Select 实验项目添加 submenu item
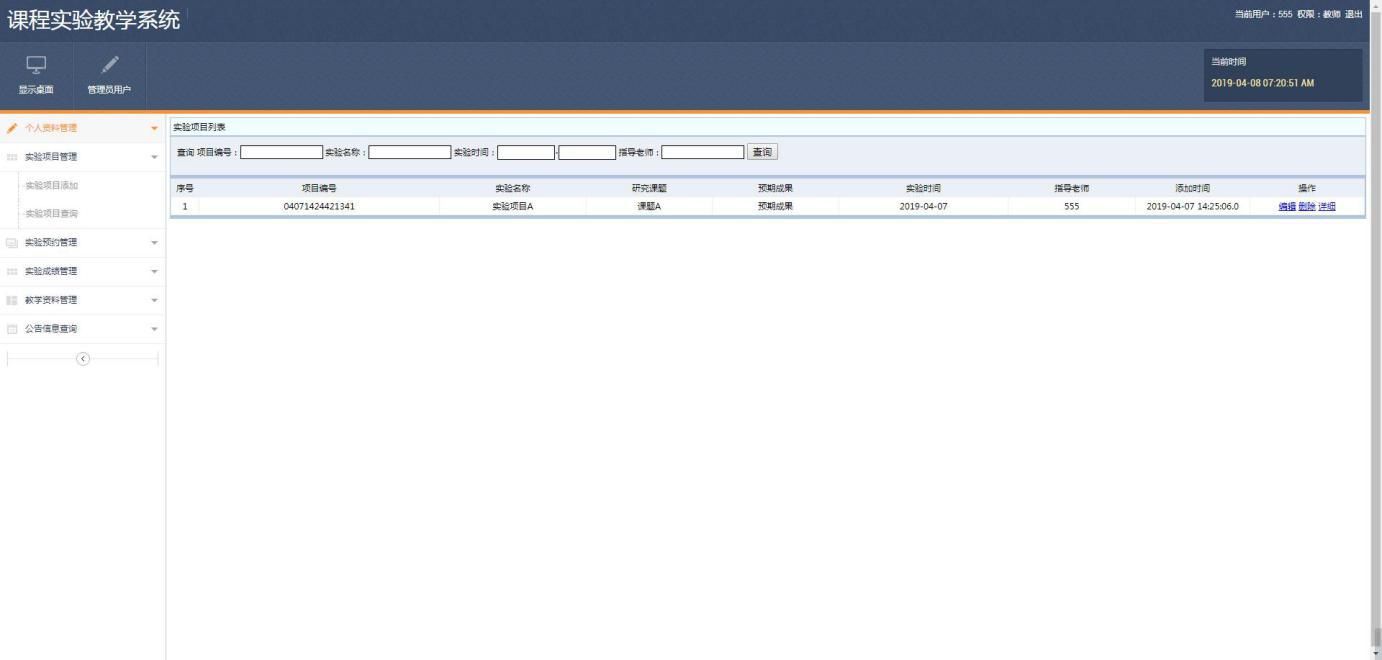 click(x=52, y=186)
